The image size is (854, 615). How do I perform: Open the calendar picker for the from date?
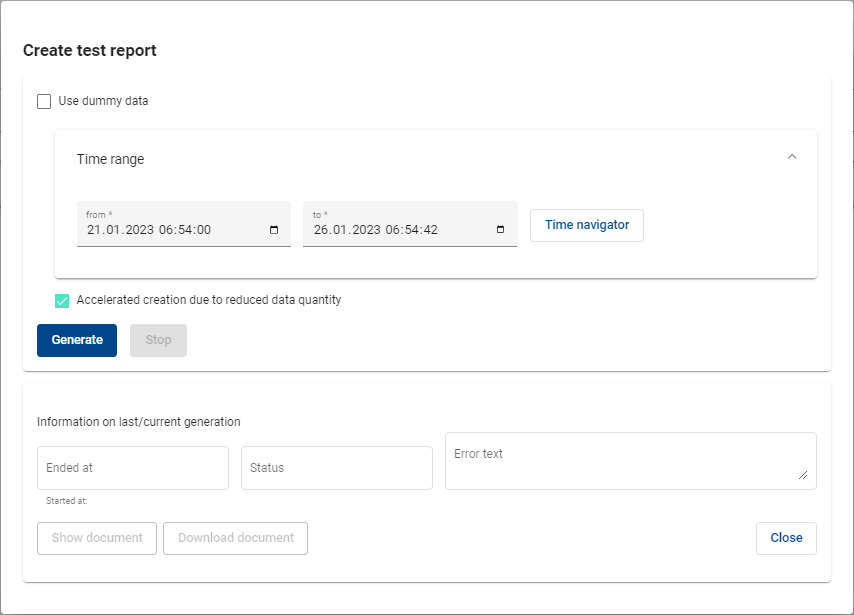pos(274,230)
